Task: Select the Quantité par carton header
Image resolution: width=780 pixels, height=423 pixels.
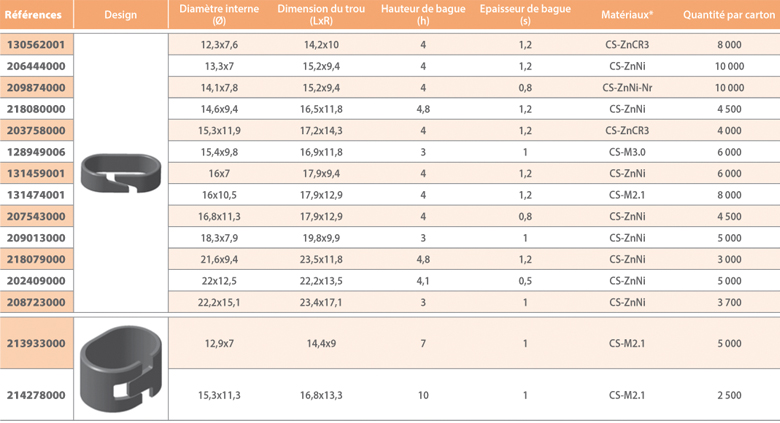Action: pyautogui.click(x=729, y=15)
